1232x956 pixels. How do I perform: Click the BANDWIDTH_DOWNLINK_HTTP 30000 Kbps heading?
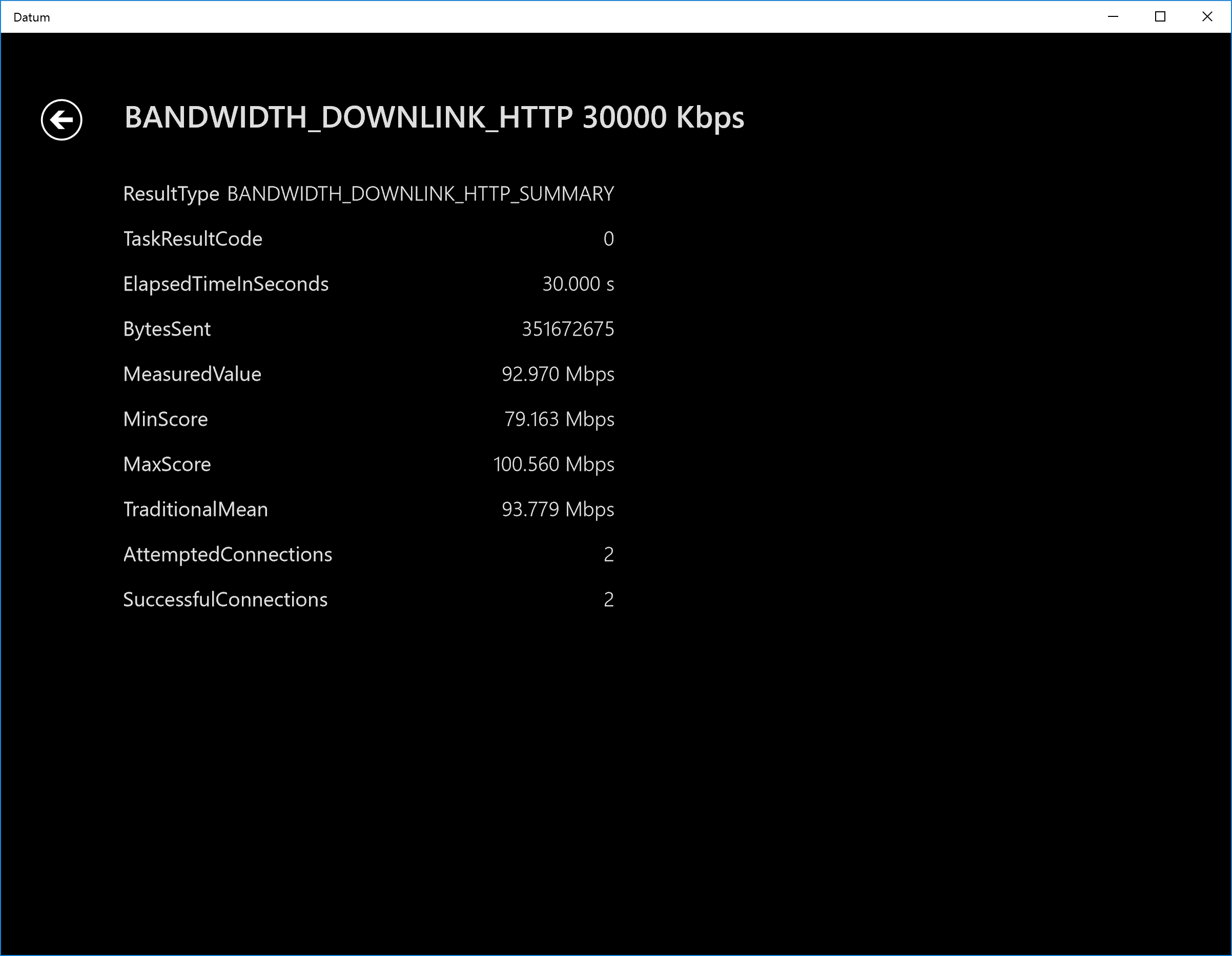click(434, 118)
